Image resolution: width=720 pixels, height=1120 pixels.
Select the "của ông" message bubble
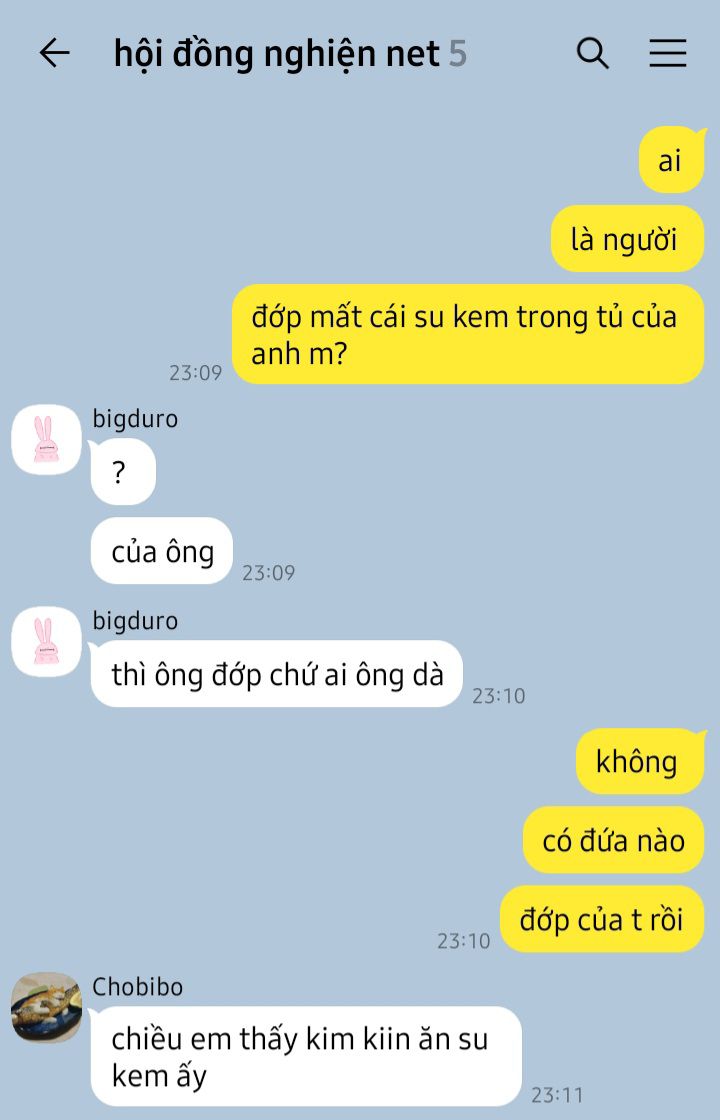tap(162, 551)
